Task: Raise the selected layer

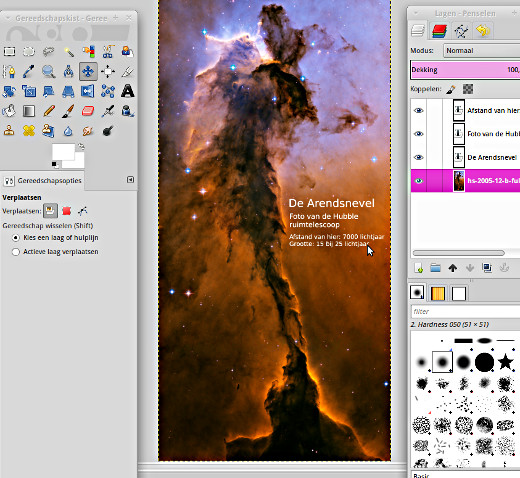Action: point(453,268)
